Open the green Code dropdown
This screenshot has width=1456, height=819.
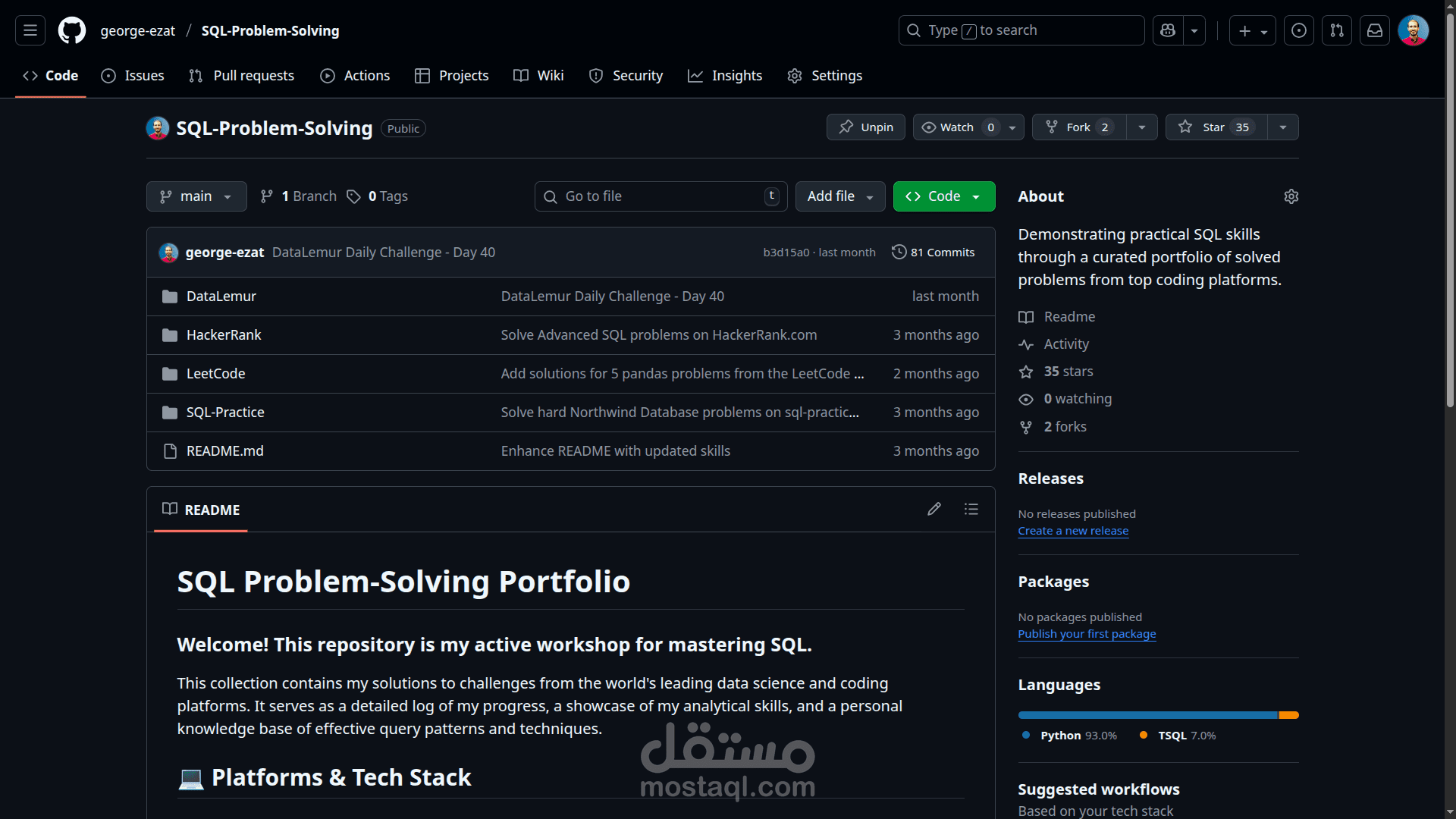[x=944, y=196]
